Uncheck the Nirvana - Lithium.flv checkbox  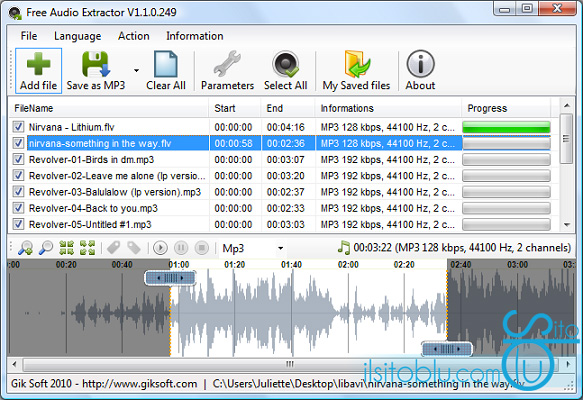[18, 127]
